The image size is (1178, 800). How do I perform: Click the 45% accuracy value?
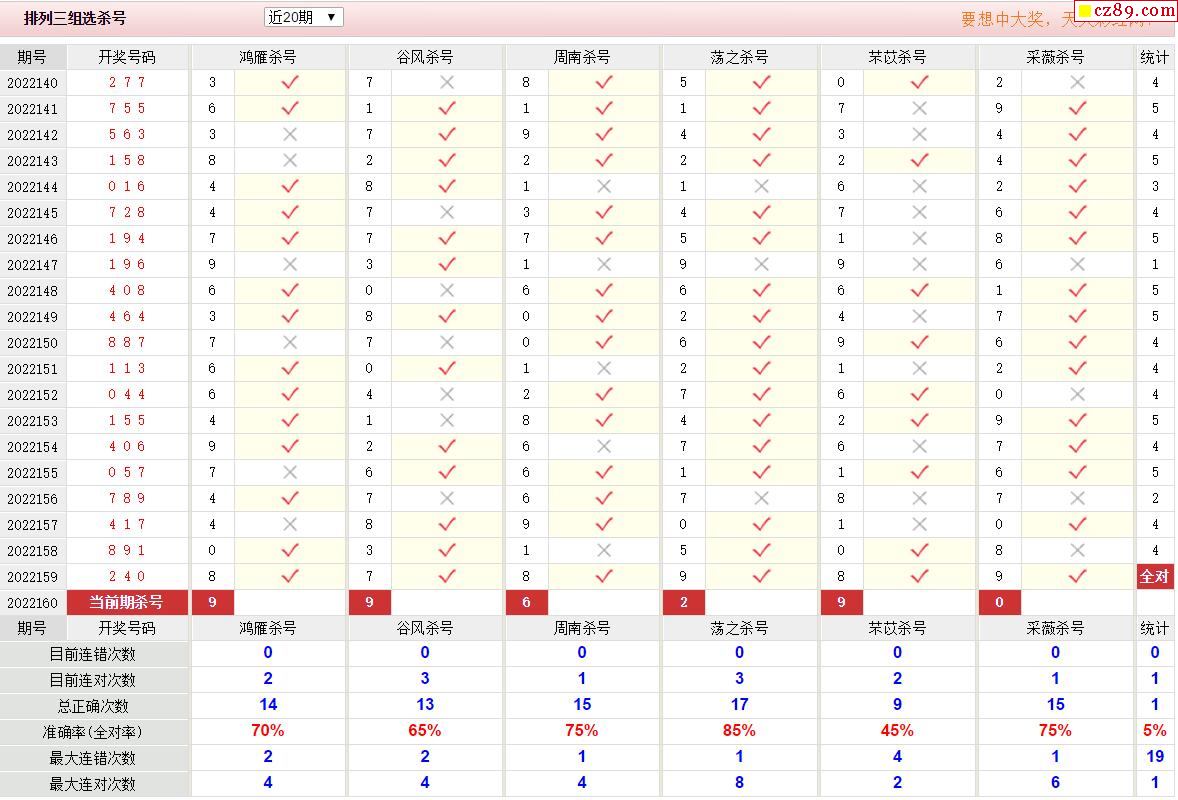pyautogui.click(x=897, y=730)
